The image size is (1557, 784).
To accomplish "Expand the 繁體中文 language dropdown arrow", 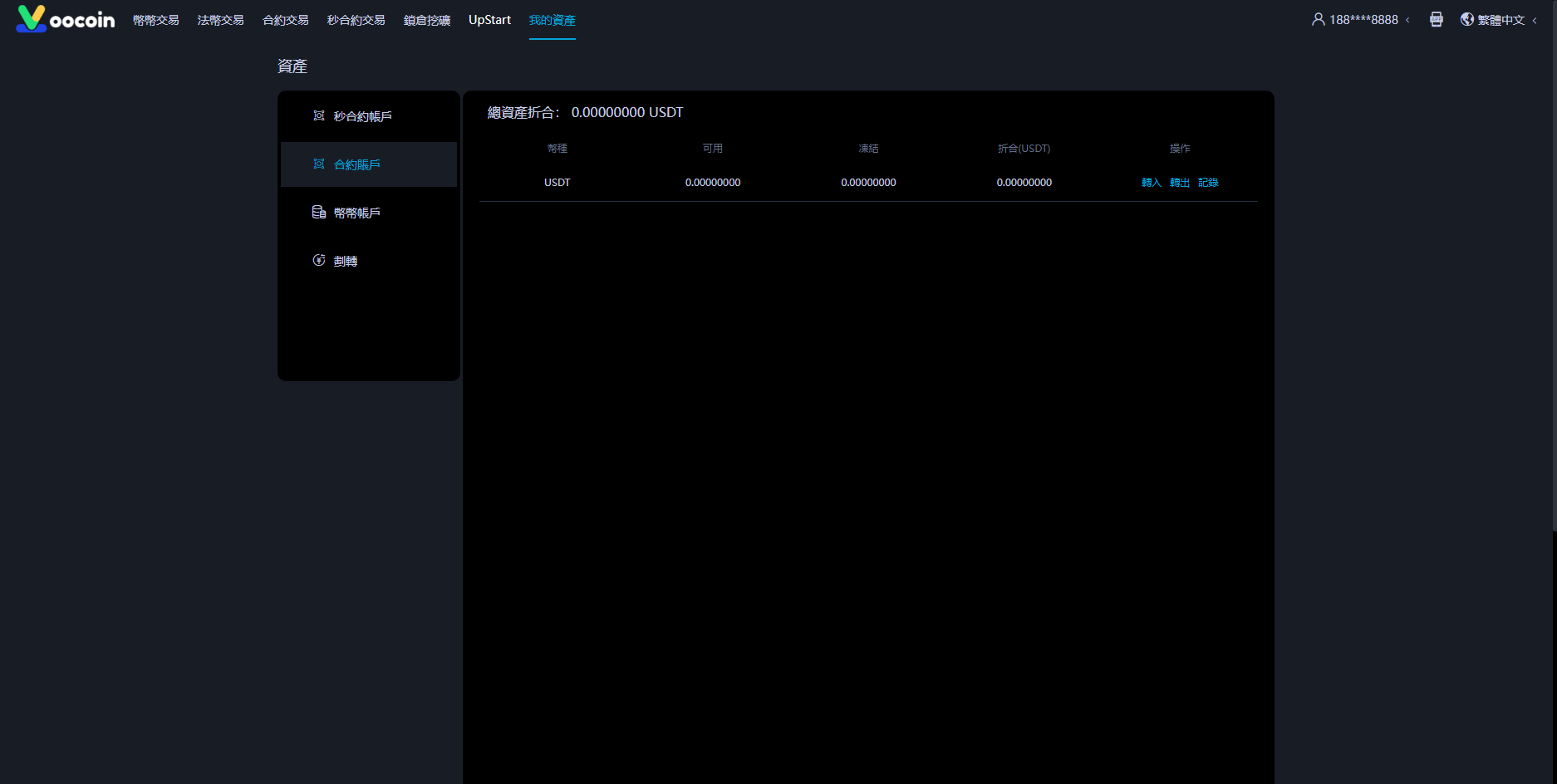I will pyautogui.click(x=1535, y=20).
